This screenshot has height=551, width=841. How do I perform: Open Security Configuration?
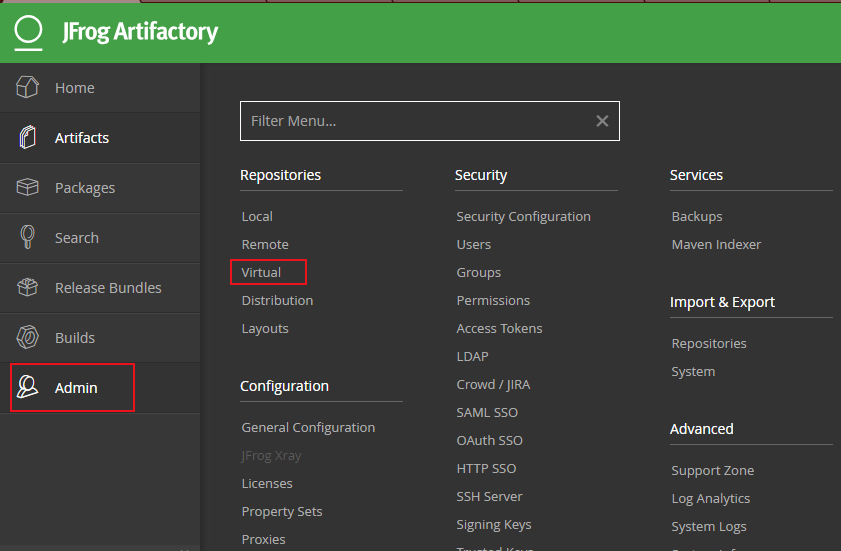point(523,216)
